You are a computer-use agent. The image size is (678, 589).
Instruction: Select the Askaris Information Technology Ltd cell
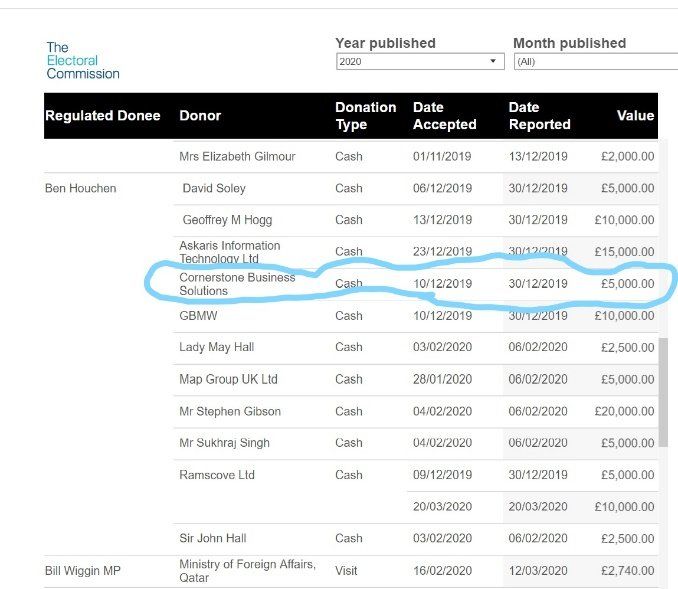[230, 252]
